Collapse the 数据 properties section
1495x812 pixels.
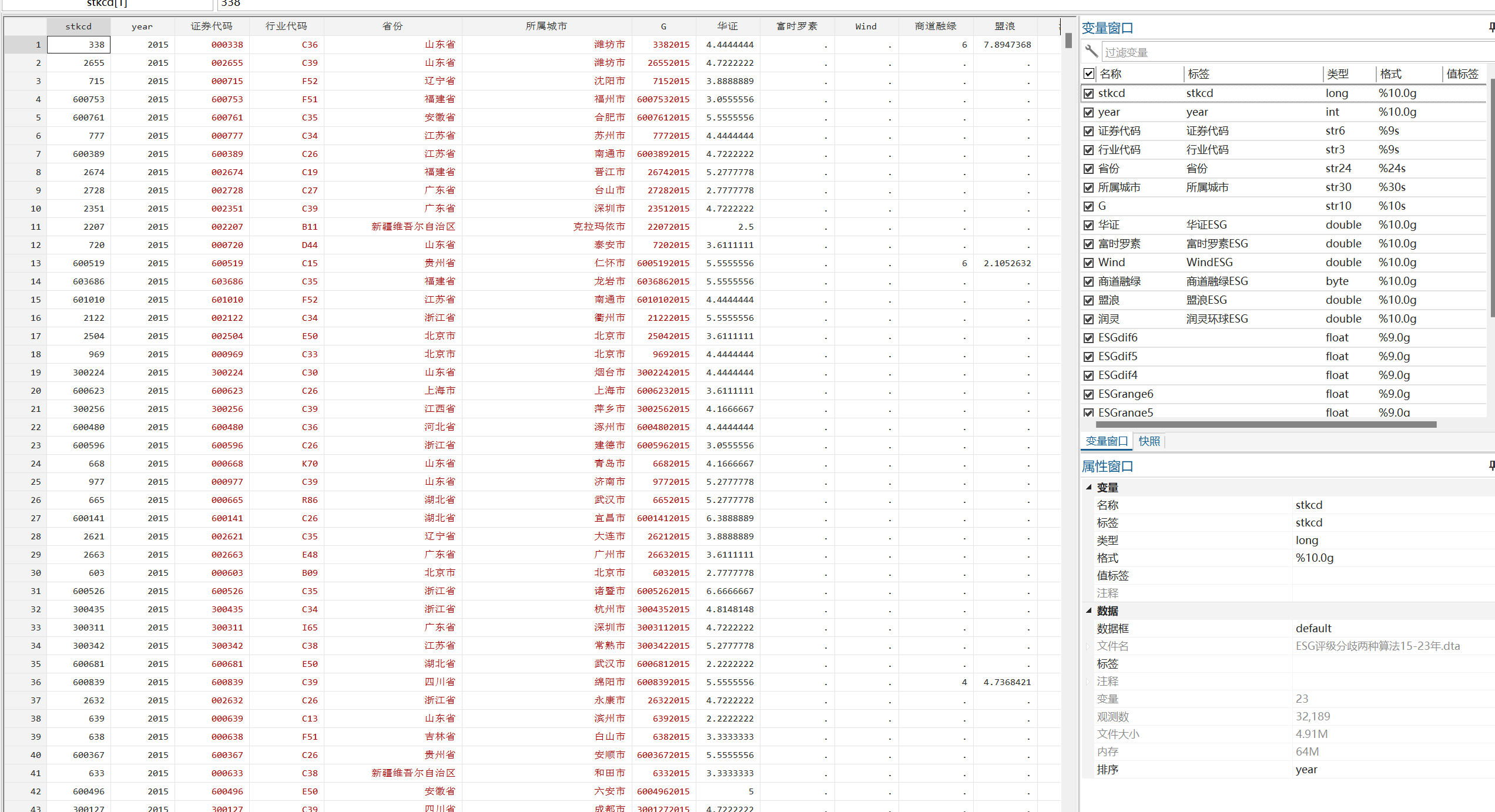pyautogui.click(x=1089, y=610)
